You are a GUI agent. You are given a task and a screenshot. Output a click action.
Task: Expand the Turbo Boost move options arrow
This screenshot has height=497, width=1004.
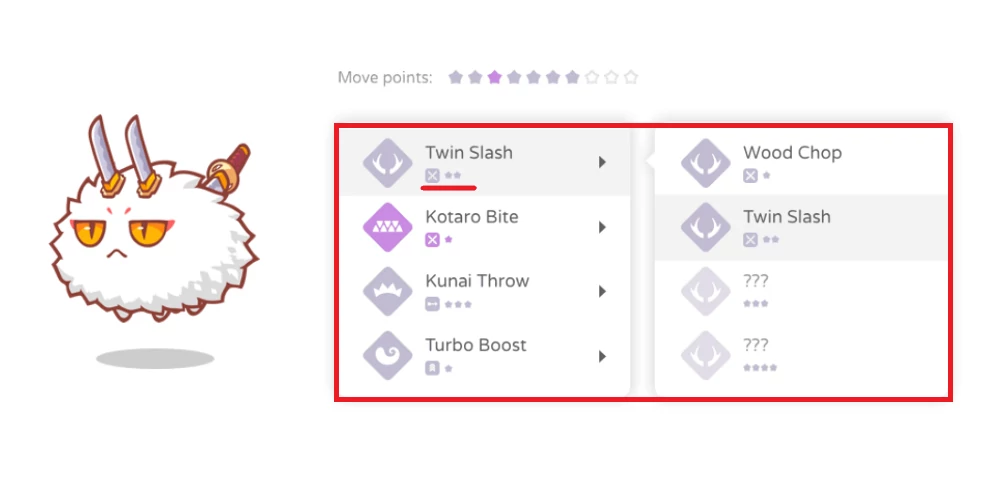tap(602, 356)
